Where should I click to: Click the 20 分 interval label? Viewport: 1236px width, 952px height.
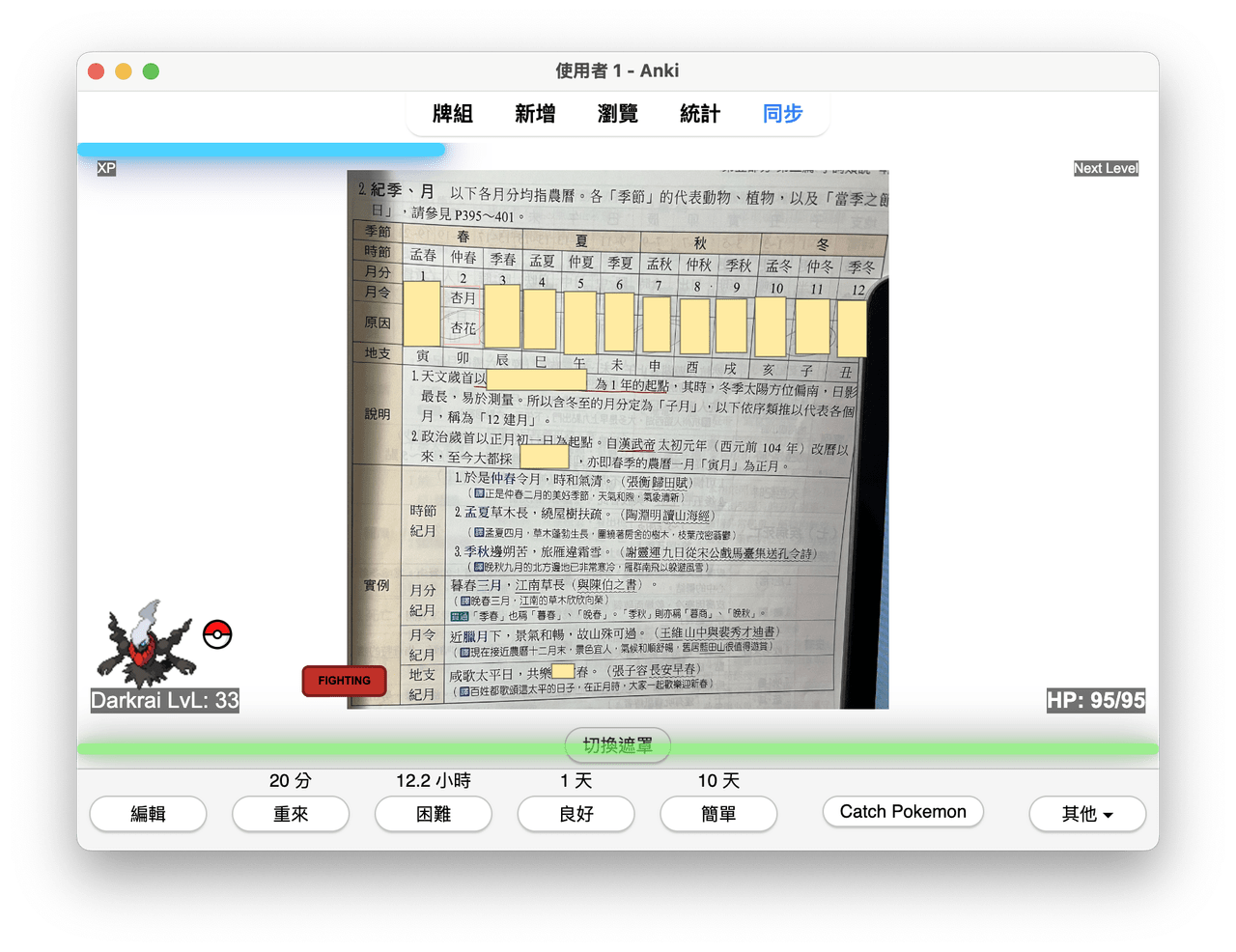coord(291,780)
